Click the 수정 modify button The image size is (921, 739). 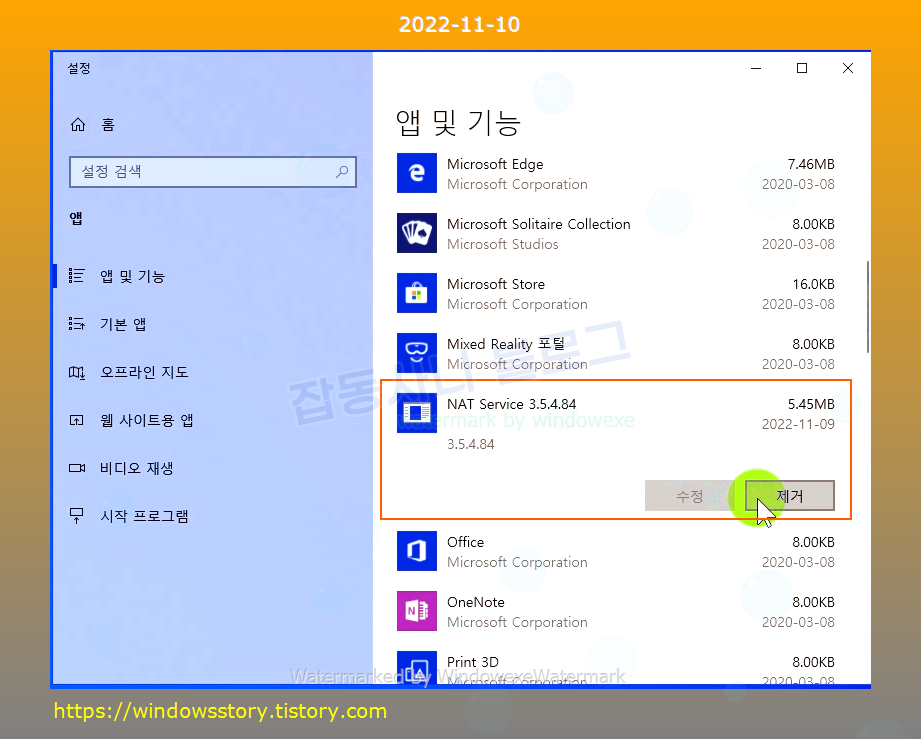(689, 496)
